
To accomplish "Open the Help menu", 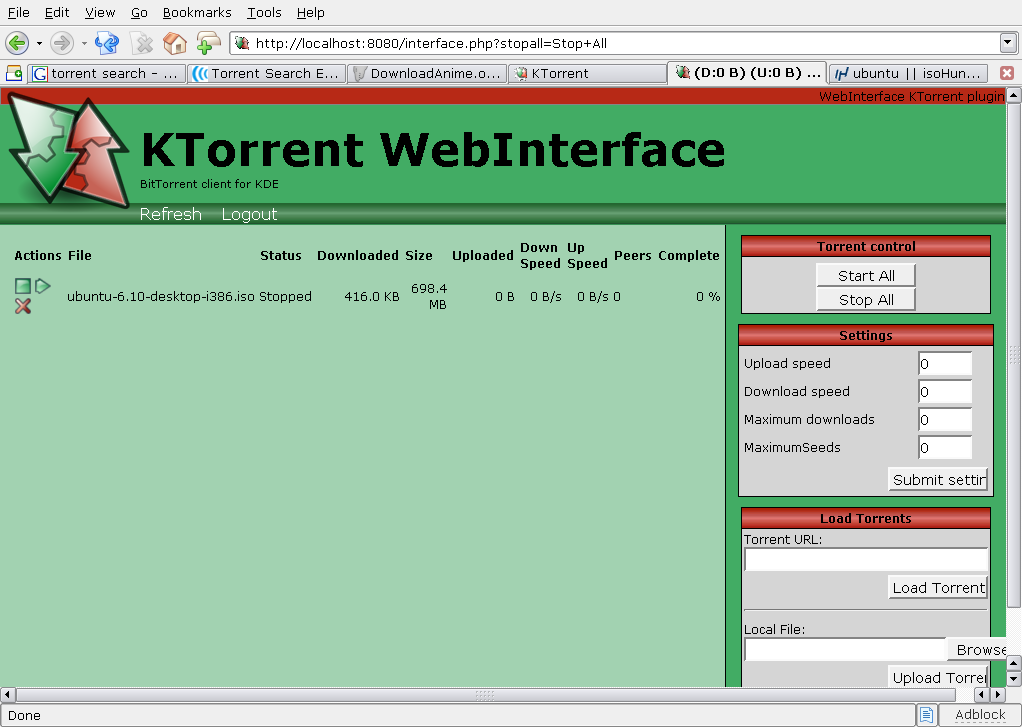I will 310,12.
